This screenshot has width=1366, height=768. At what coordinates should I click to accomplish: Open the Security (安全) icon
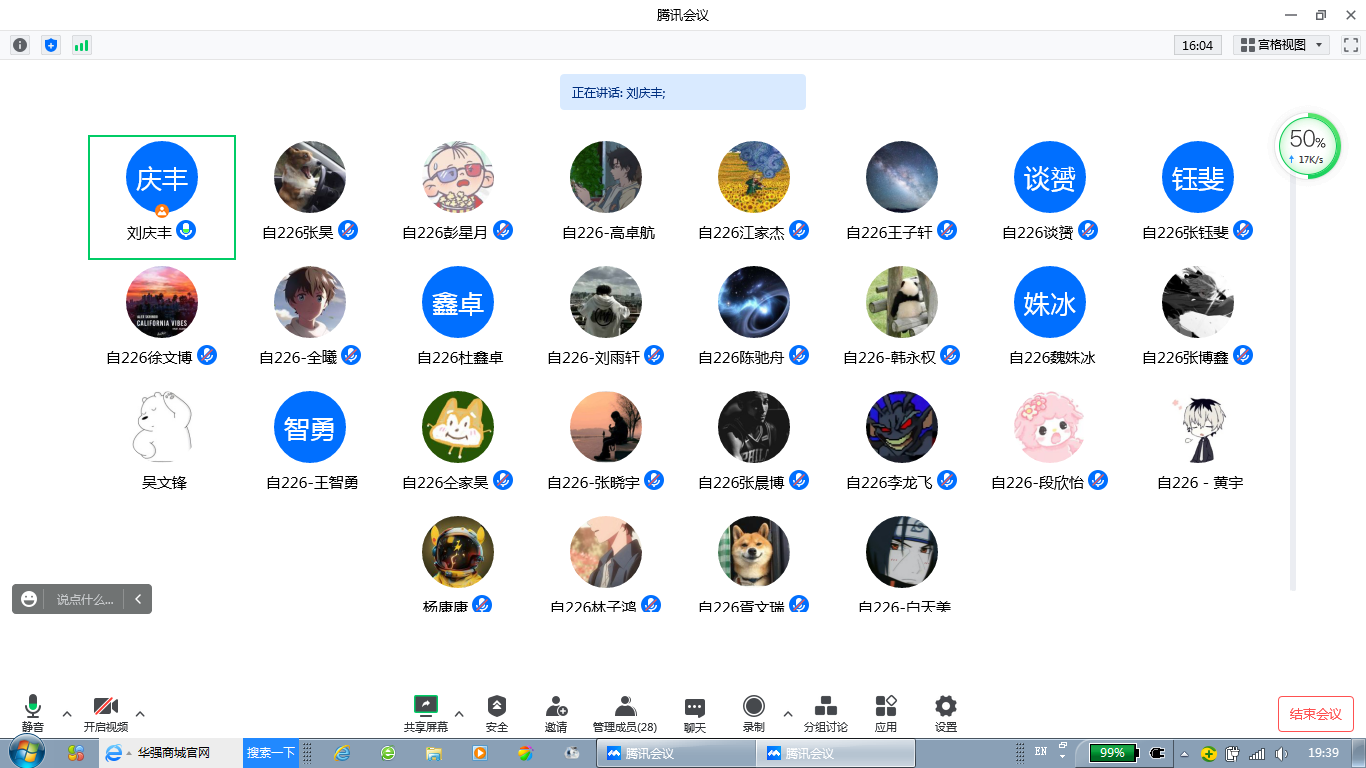pos(497,713)
